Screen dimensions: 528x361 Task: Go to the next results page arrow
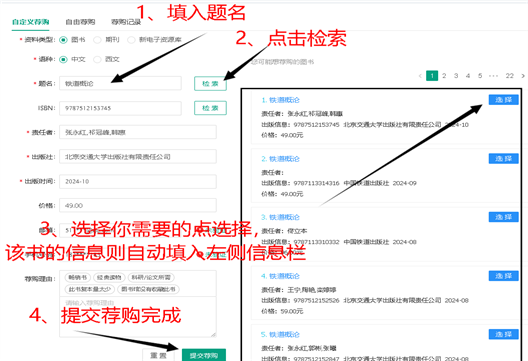(523, 76)
